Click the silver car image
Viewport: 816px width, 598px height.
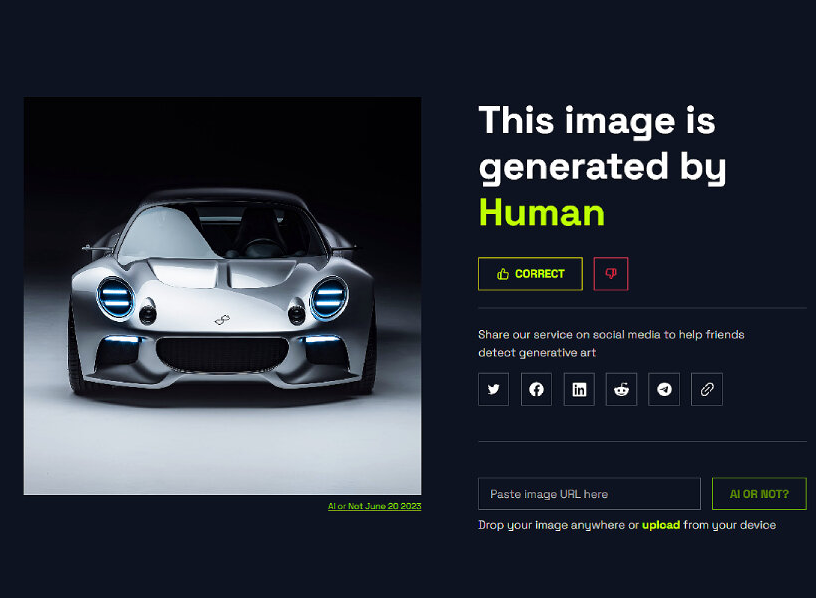tap(222, 296)
